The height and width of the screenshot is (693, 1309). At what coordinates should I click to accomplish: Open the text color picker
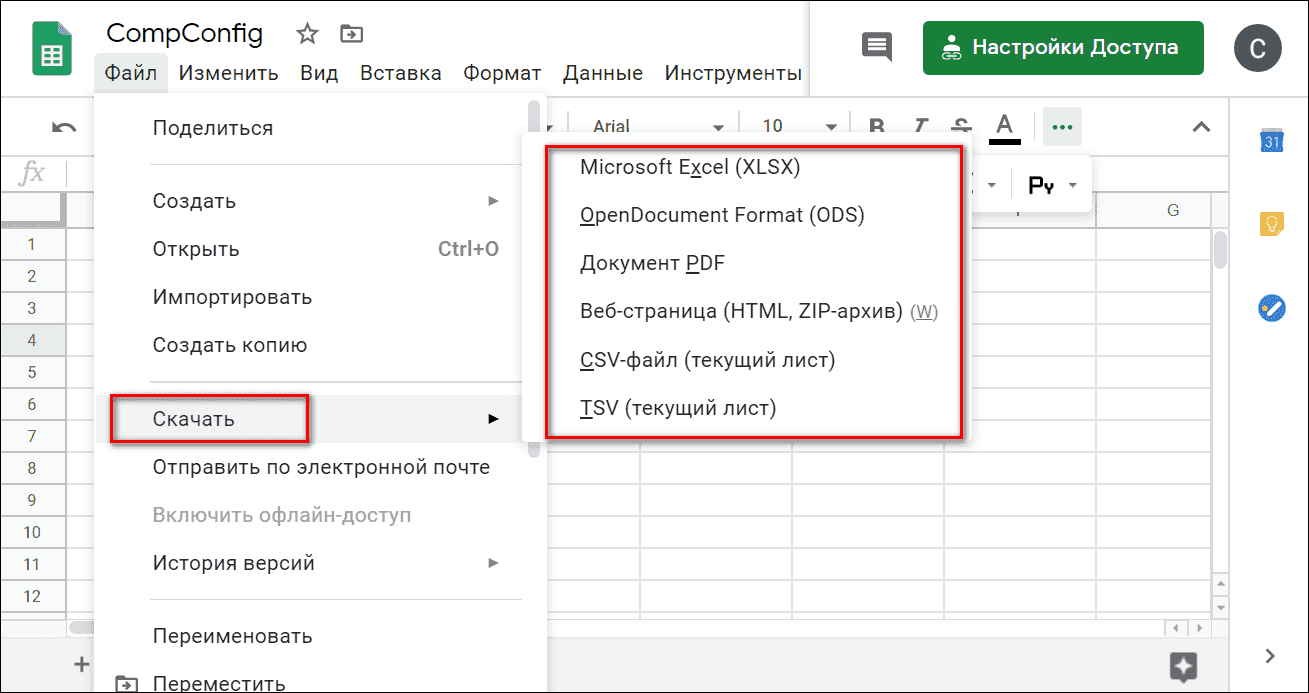(x=1004, y=126)
